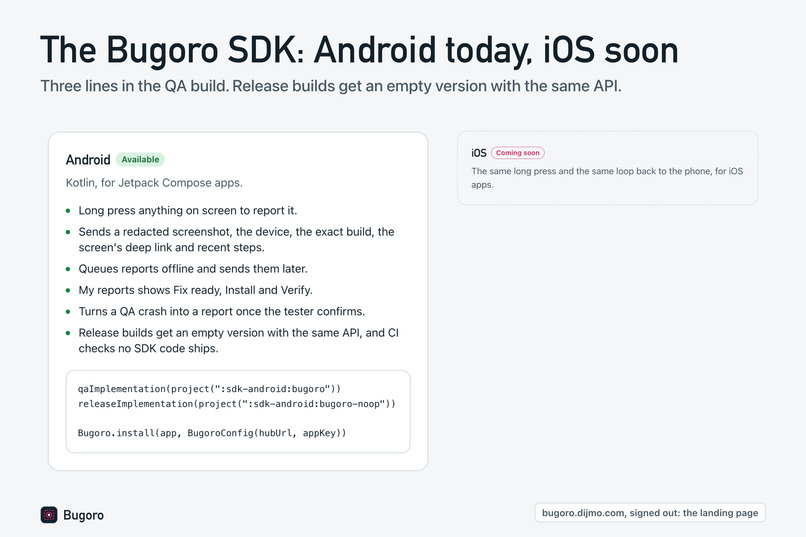
Task: Click the qaImplementation code line
Action: [x=209, y=388]
